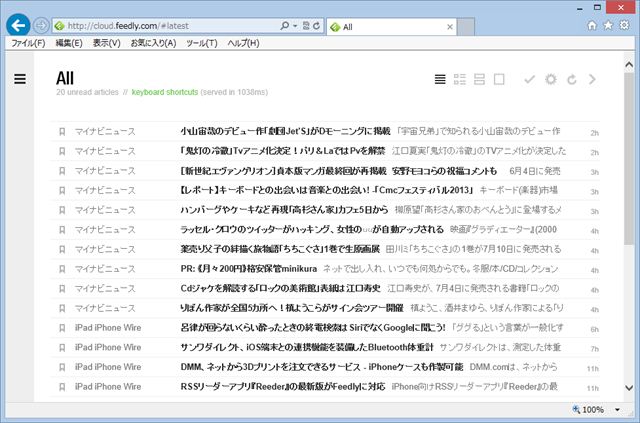This screenshot has height=423, width=640.
Task: Open article 鬼灯の冷徹 Tvアニメ化決定
Action: coord(282,151)
